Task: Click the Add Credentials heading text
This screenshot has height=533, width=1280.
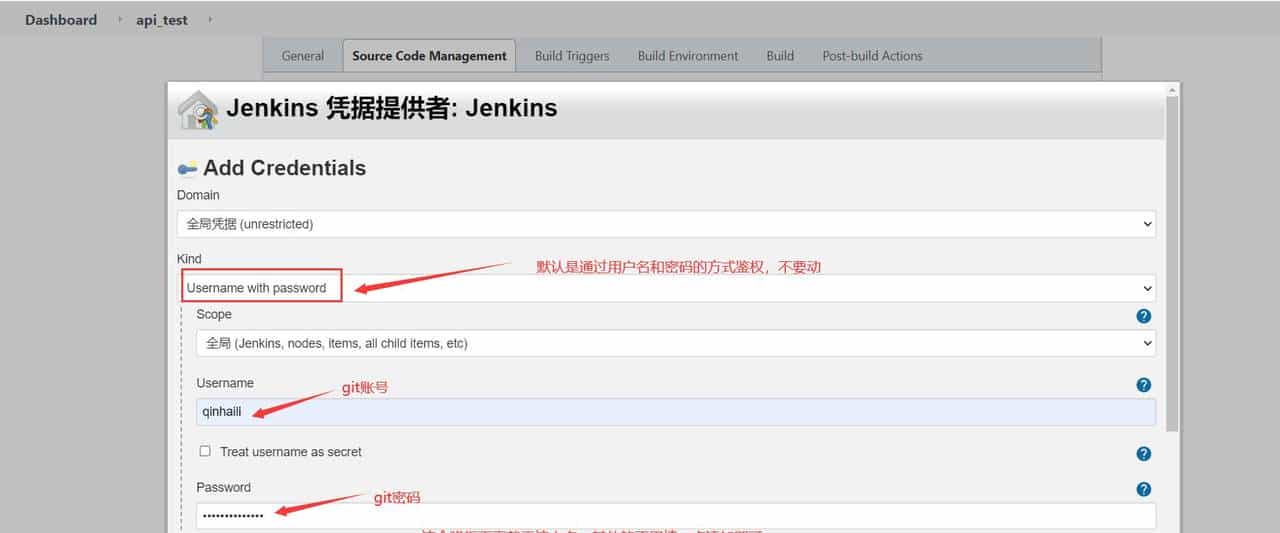Action: click(284, 168)
